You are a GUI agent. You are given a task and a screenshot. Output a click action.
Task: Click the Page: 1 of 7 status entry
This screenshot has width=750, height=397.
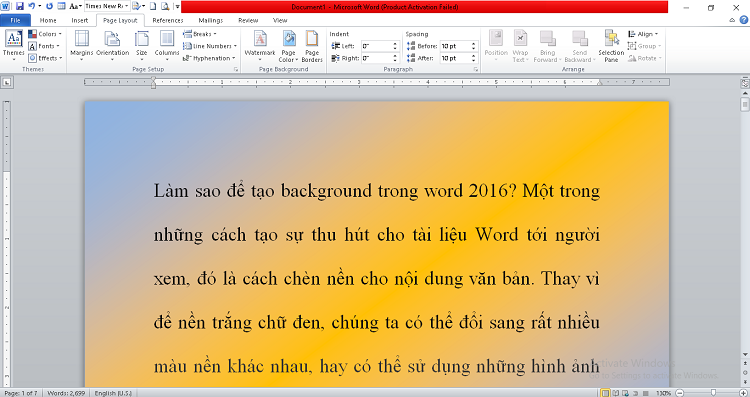tap(21, 393)
